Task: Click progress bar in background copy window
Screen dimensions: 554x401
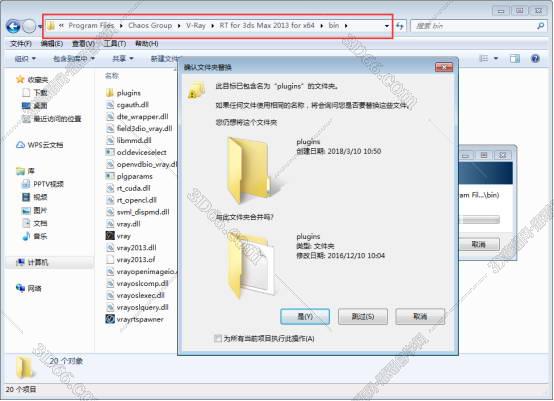Action: point(479,220)
